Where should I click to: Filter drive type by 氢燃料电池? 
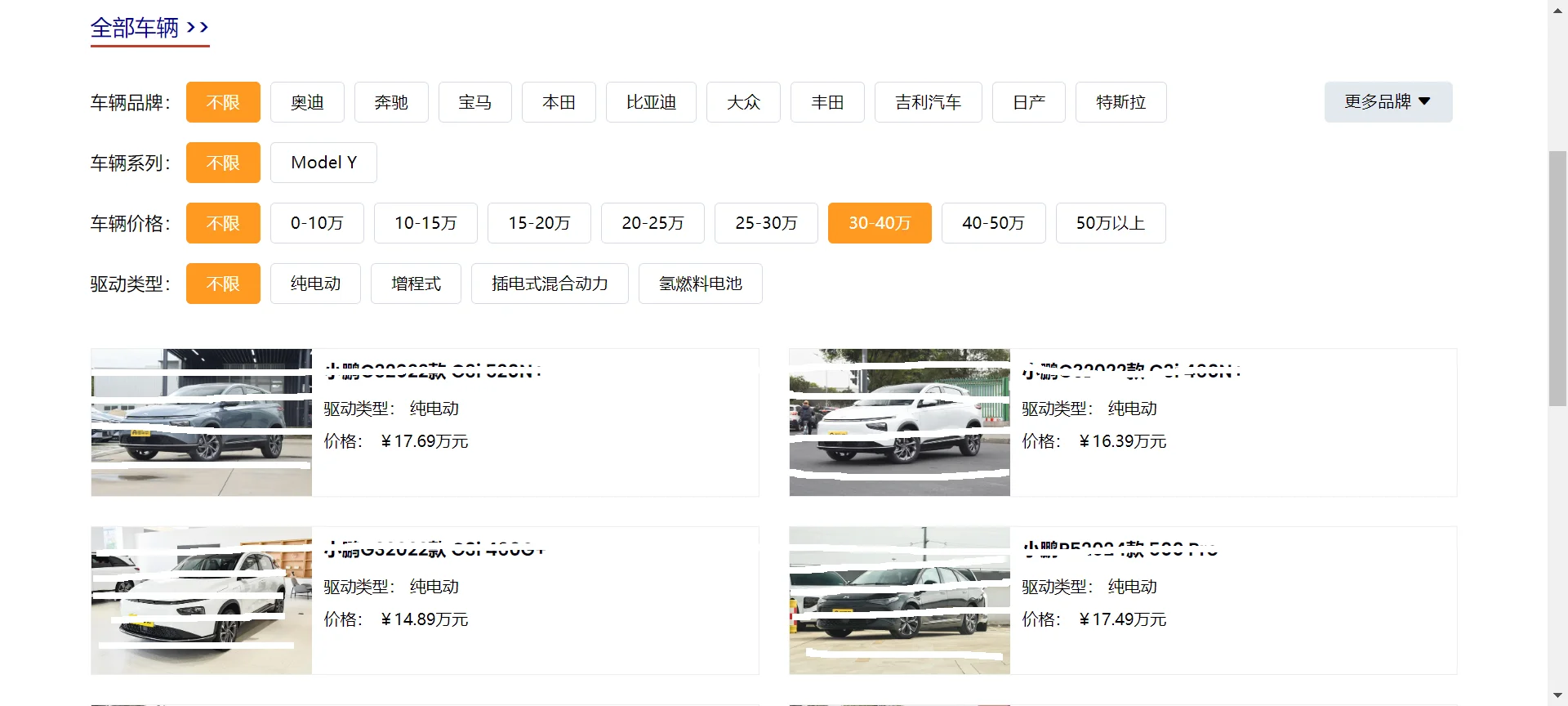click(701, 284)
